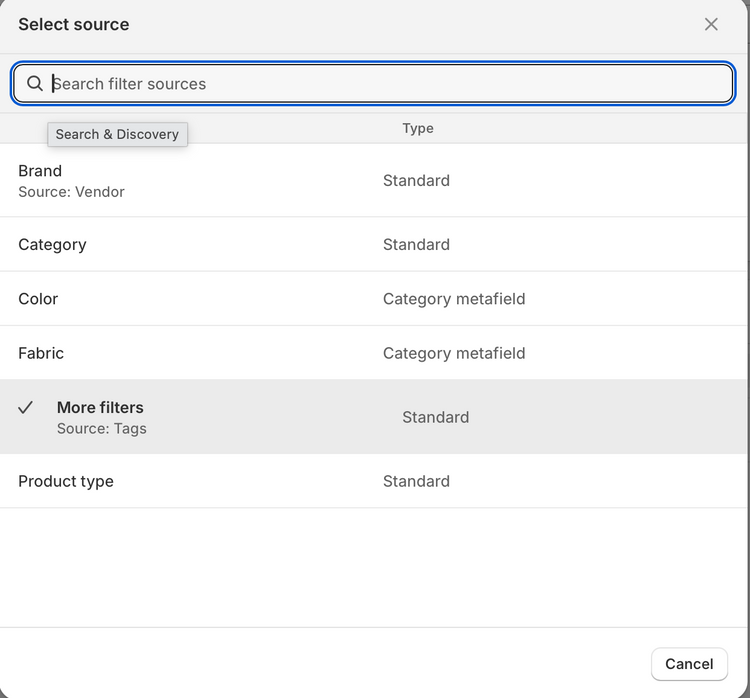Select the Brand source row
Viewport: 750px width, 698px height.
click(373, 180)
